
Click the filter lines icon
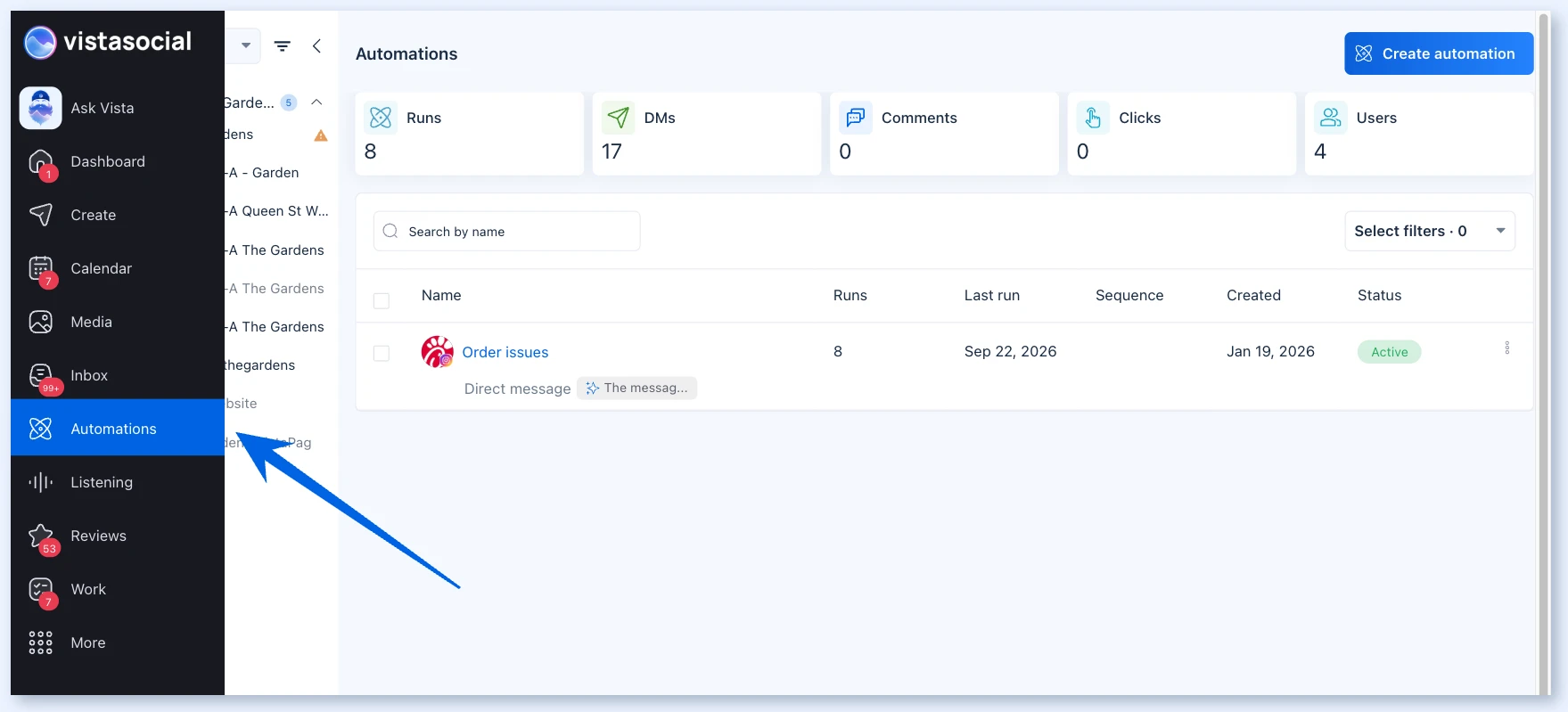[x=283, y=46]
